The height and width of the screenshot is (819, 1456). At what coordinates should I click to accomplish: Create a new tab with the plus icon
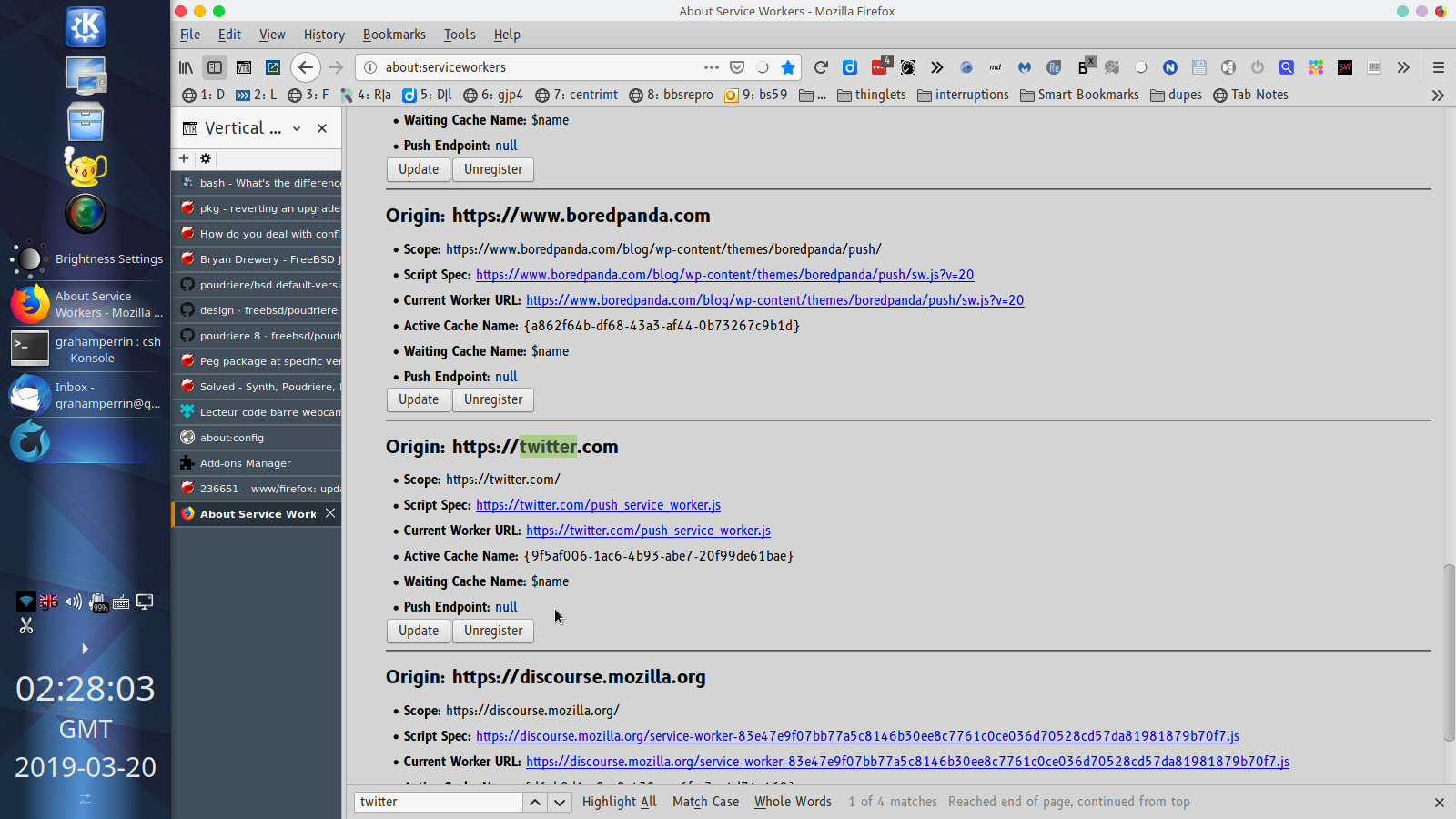pyautogui.click(x=183, y=158)
